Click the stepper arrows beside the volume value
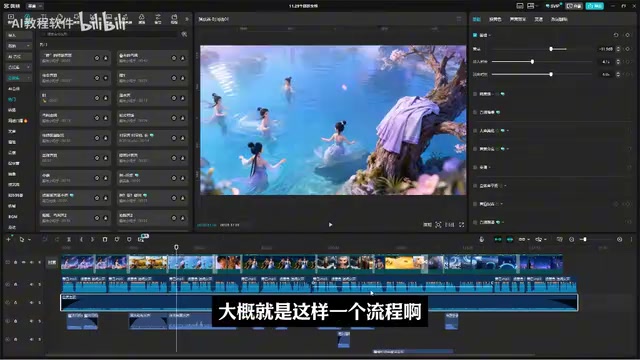This screenshot has height=360, width=640. [618, 49]
